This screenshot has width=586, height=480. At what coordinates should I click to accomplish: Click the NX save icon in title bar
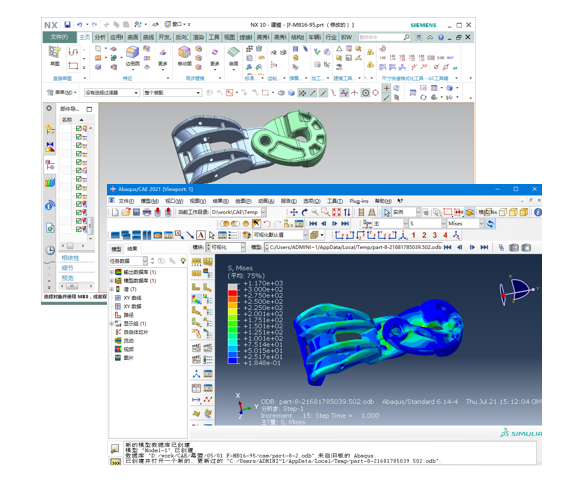(67, 25)
